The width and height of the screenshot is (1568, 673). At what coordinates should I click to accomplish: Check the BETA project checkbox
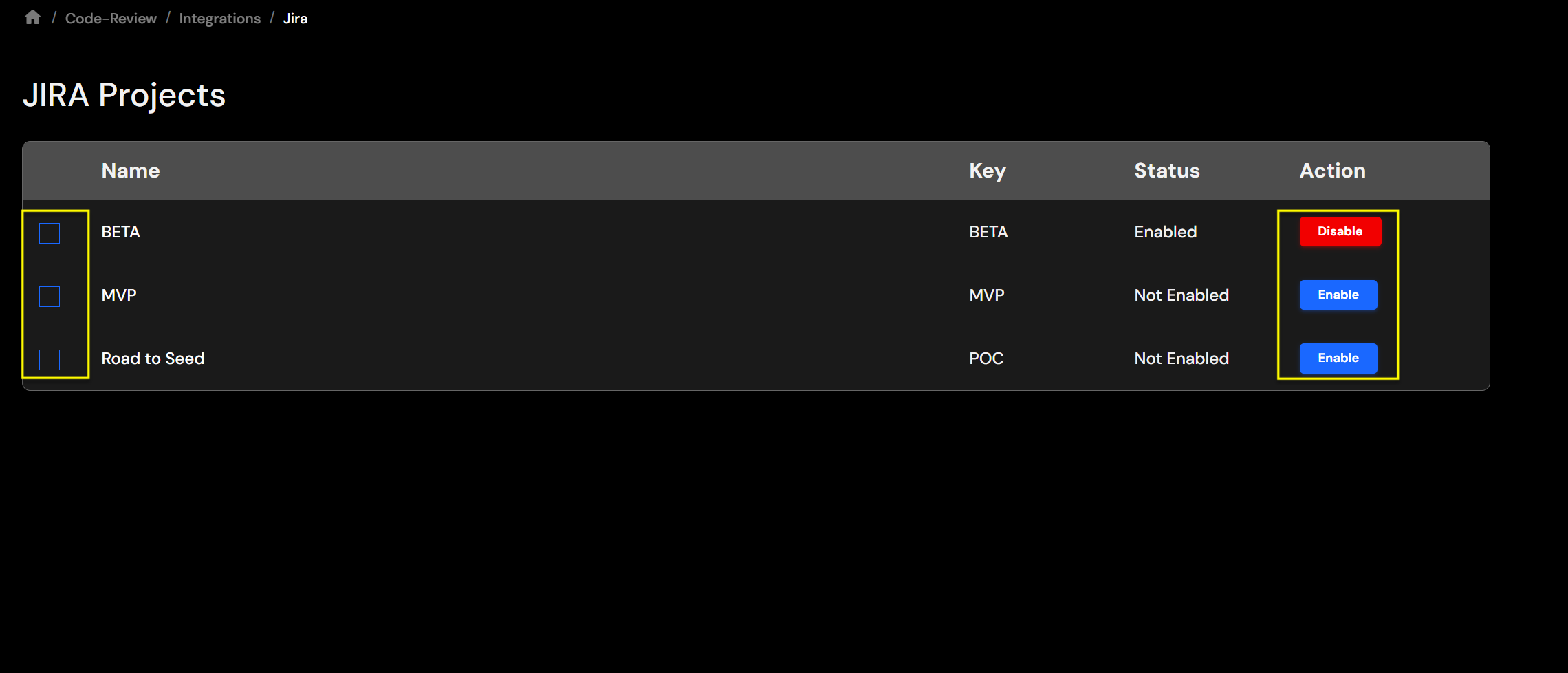[x=50, y=233]
